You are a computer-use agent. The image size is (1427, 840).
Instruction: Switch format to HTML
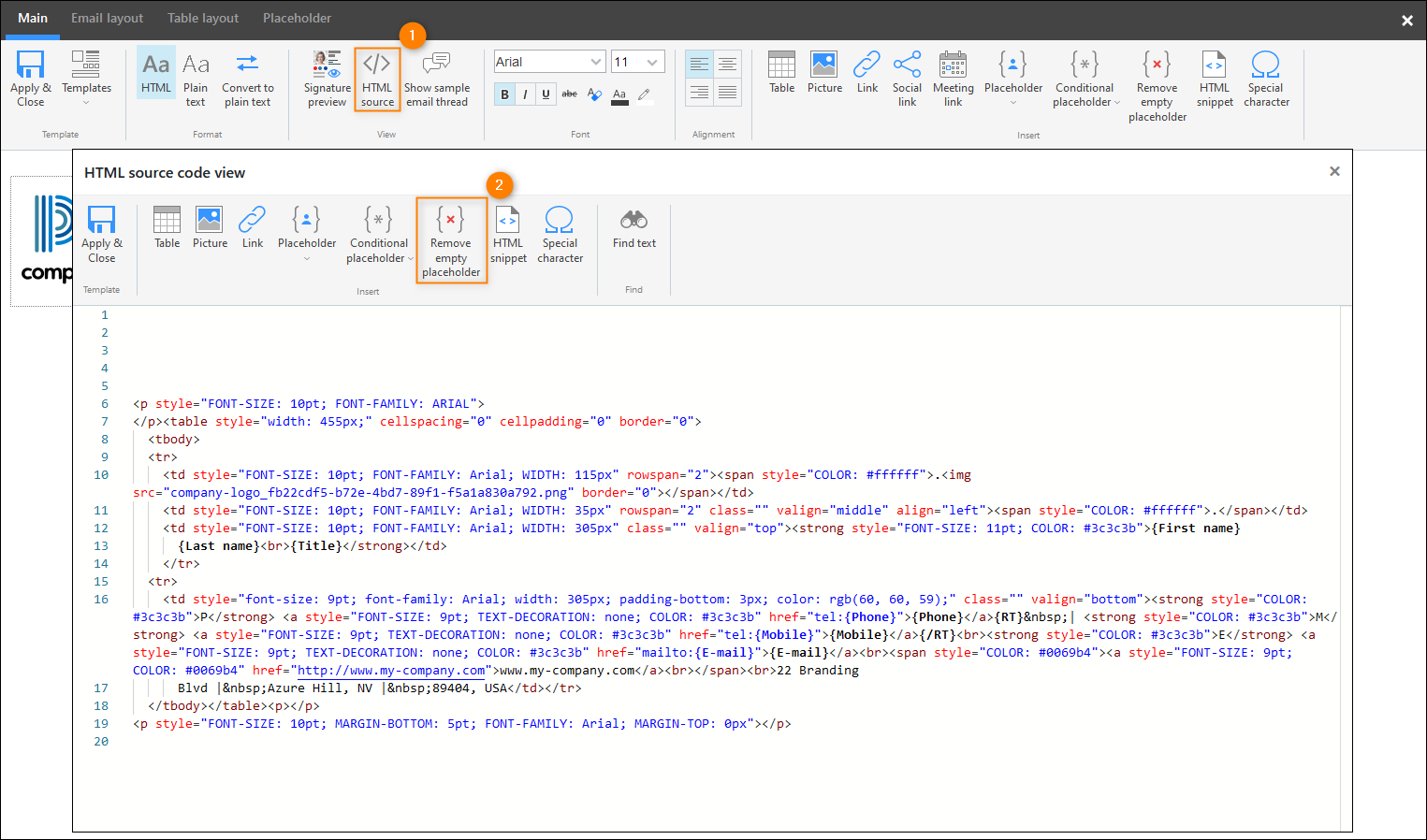(156, 72)
